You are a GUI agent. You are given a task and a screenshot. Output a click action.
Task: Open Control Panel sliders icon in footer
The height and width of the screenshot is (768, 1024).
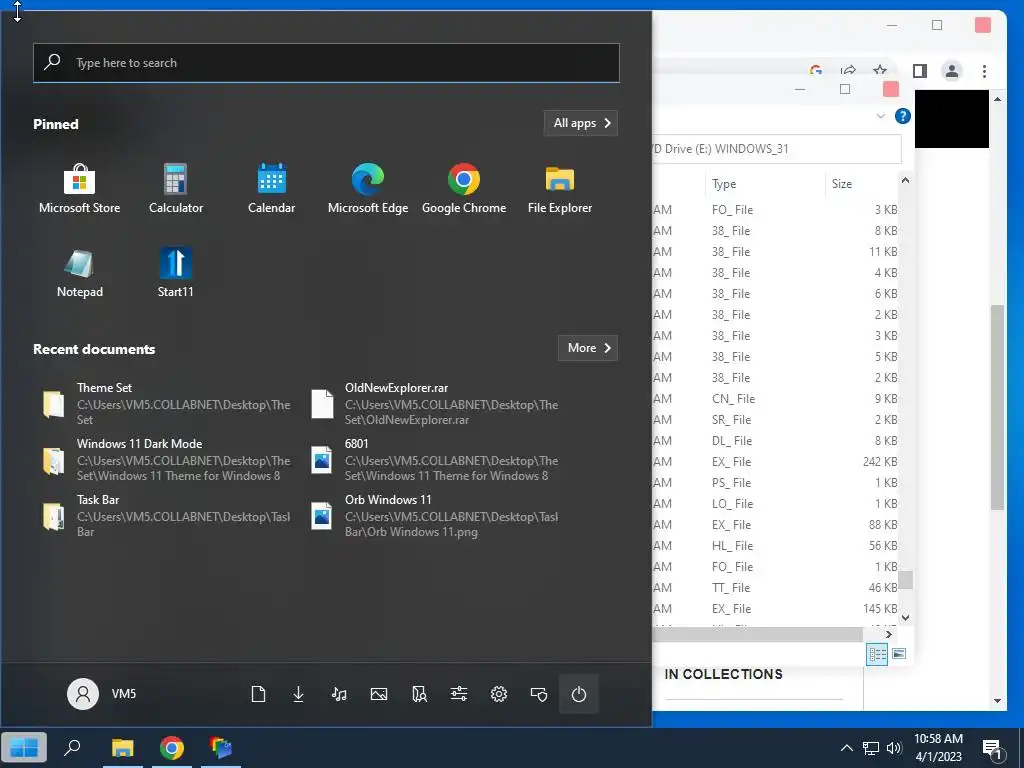point(459,694)
